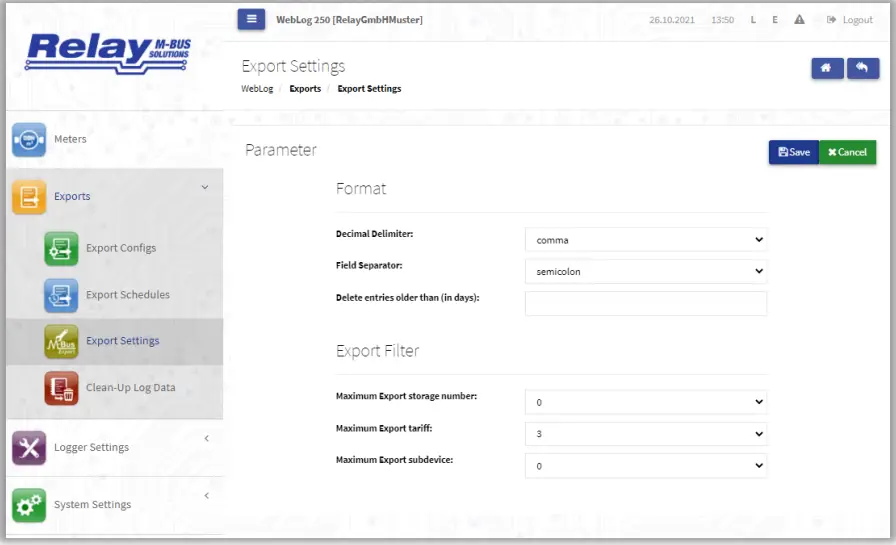The image size is (896, 545).
Task: Open the Meters icon in sidebar
Action: tap(29, 139)
